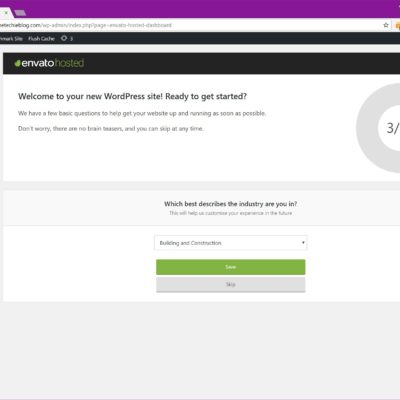This screenshot has width=400, height=400.
Task: Open the Building and Construction industry dropdown
Action: [x=230, y=243]
